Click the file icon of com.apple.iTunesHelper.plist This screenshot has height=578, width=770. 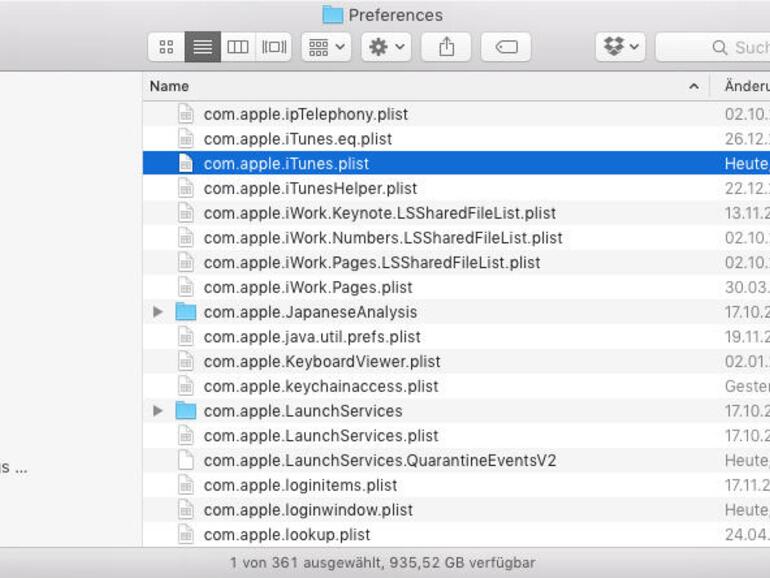tap(186, 188)
